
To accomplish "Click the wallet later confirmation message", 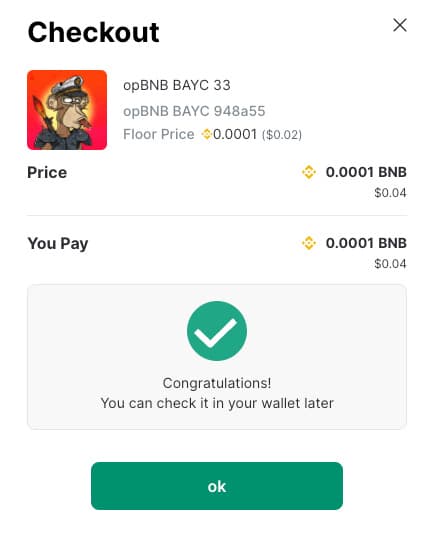I will click(x=217, y=403).
